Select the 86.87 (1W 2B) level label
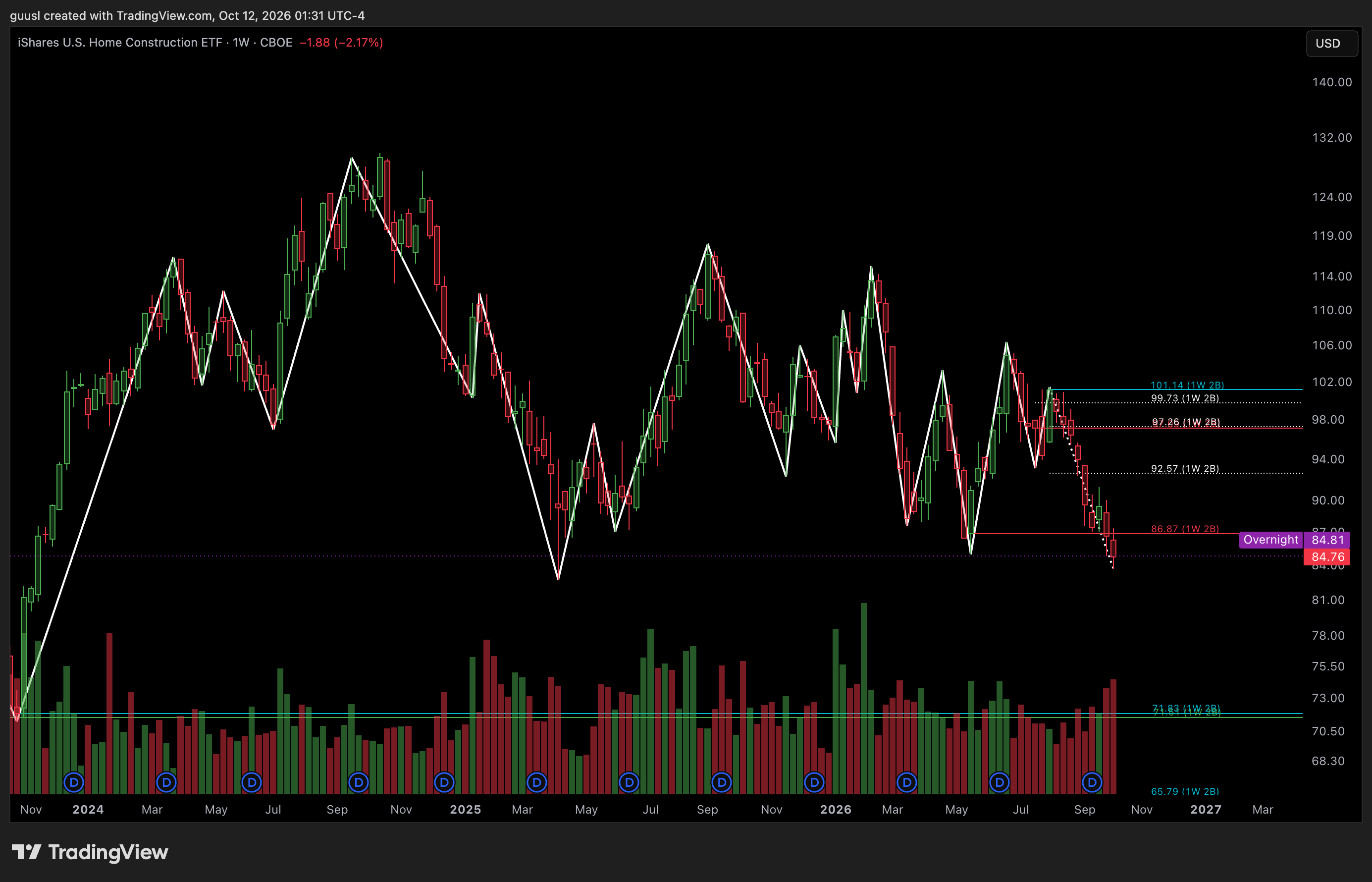1372x882 pixels. click(x=1185, y=529)
